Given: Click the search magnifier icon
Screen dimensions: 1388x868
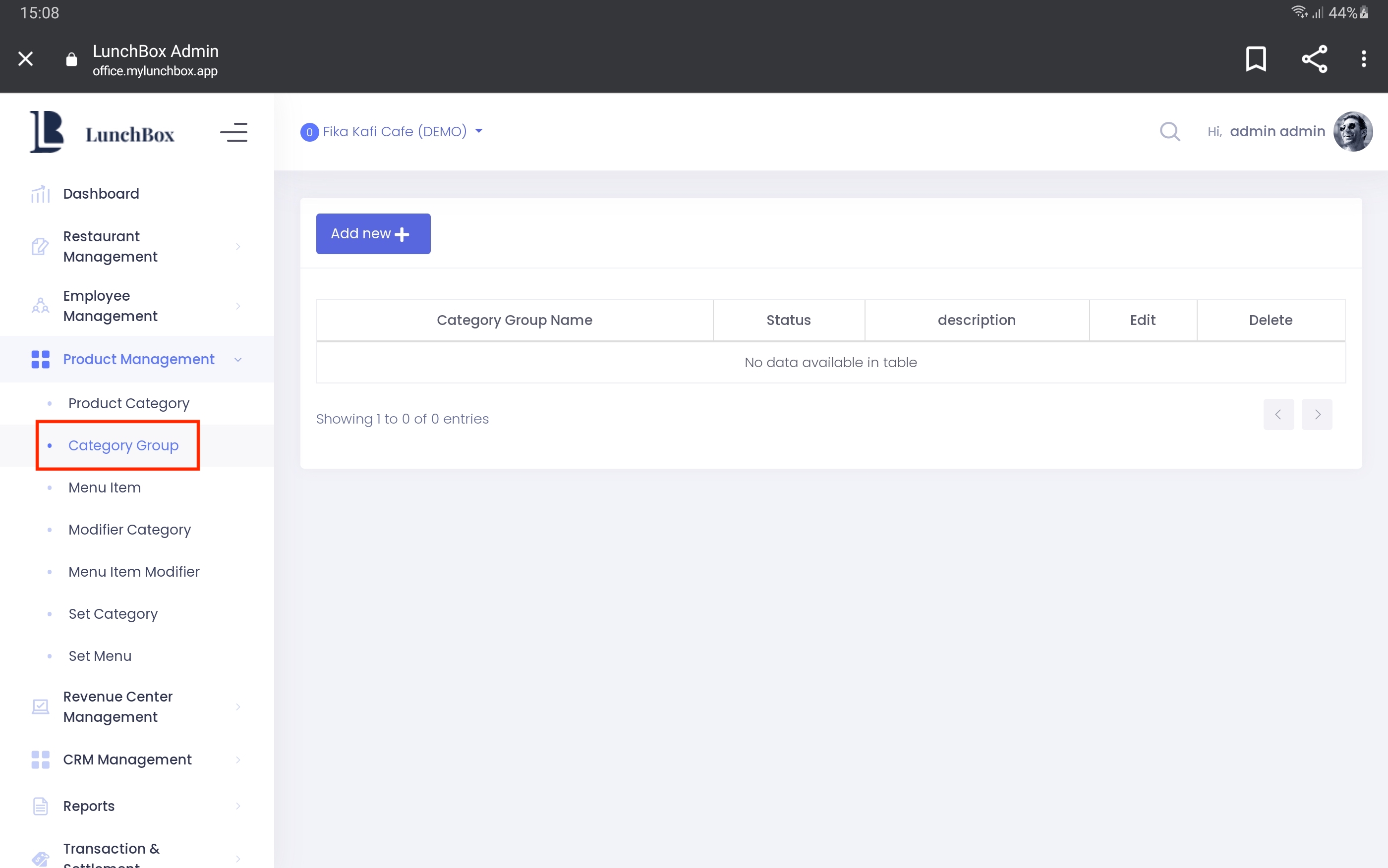Looking at the screenshot, I should tap(1169, 131).
